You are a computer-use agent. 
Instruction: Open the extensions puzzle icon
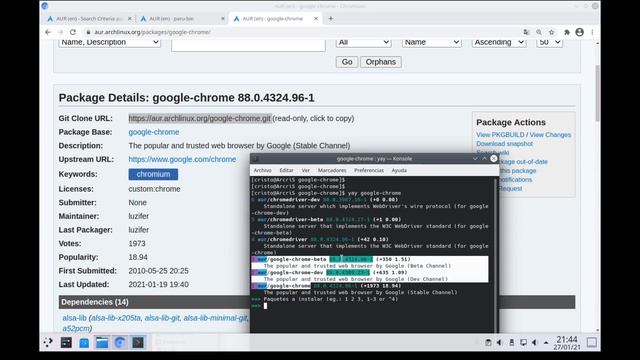click(x=567, y=32)
